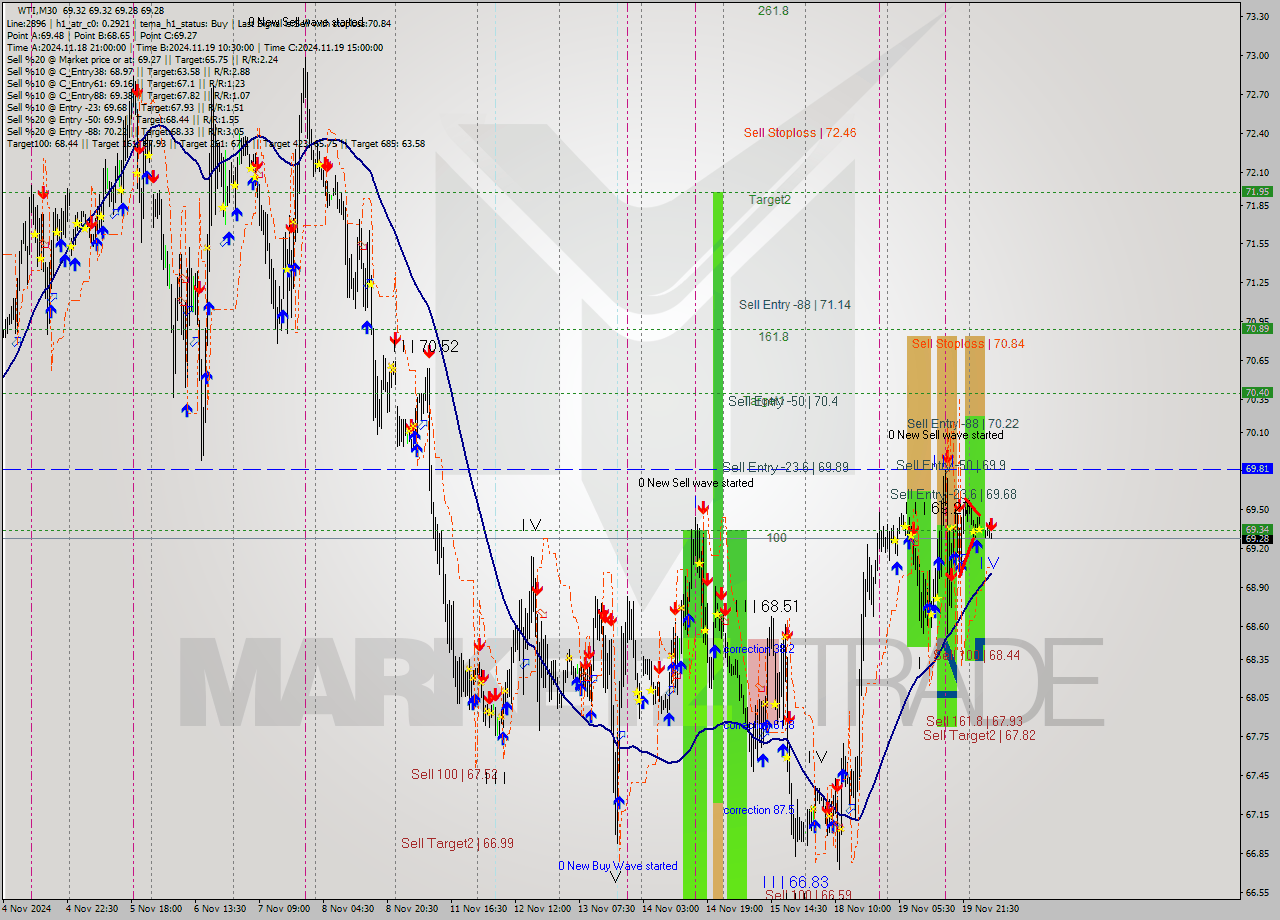Click the green 71.95 price tag
Screen dimensions: 1280x920
[1257, 191]
